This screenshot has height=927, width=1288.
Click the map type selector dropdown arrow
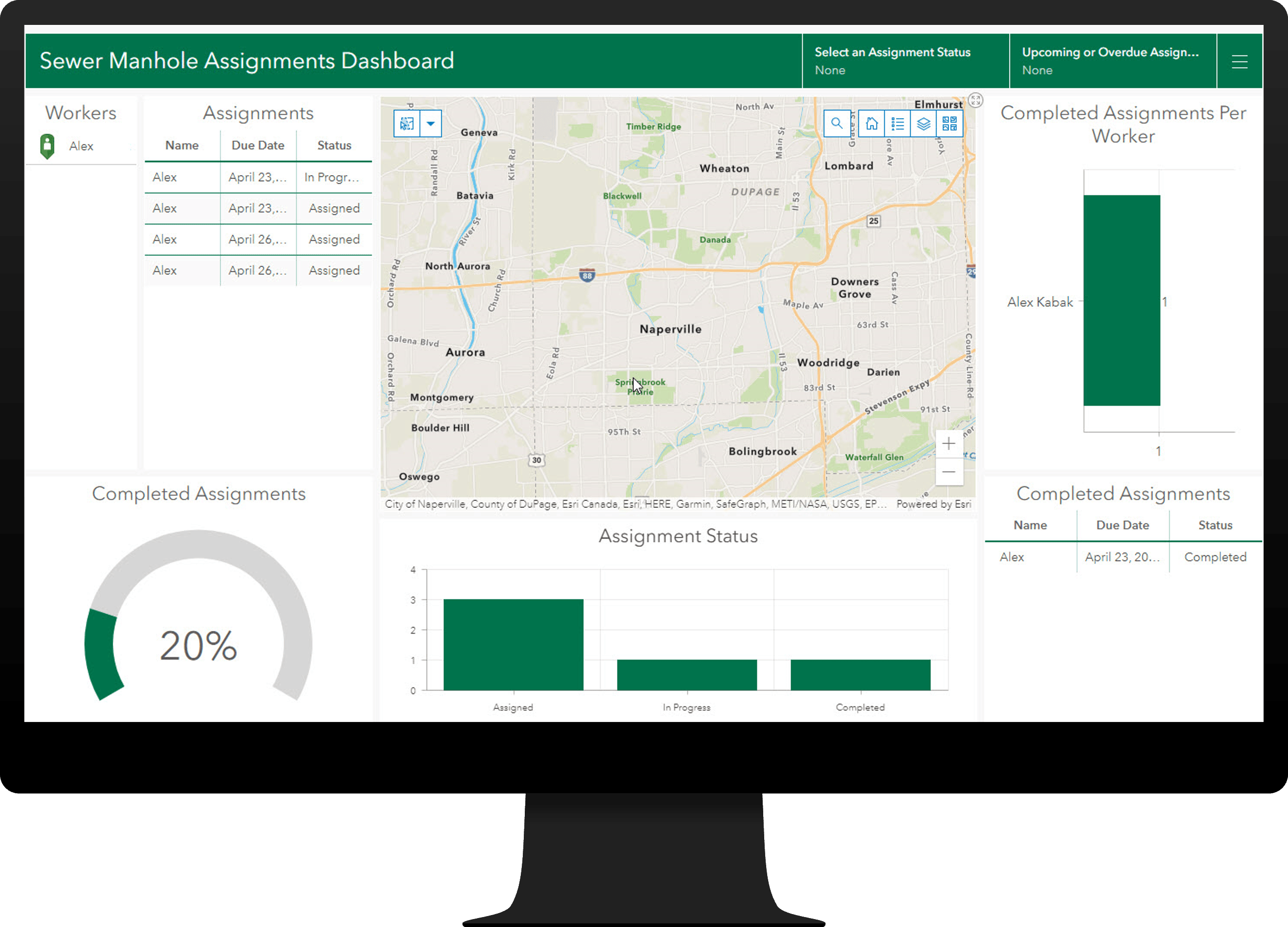click(x=430, y=123)
